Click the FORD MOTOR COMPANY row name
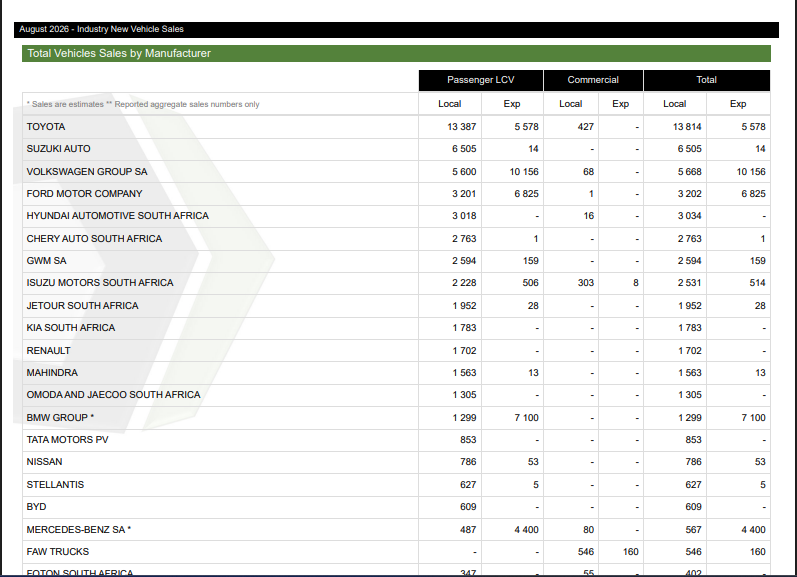Screen dimensions: 797x577 click(84, 194)
